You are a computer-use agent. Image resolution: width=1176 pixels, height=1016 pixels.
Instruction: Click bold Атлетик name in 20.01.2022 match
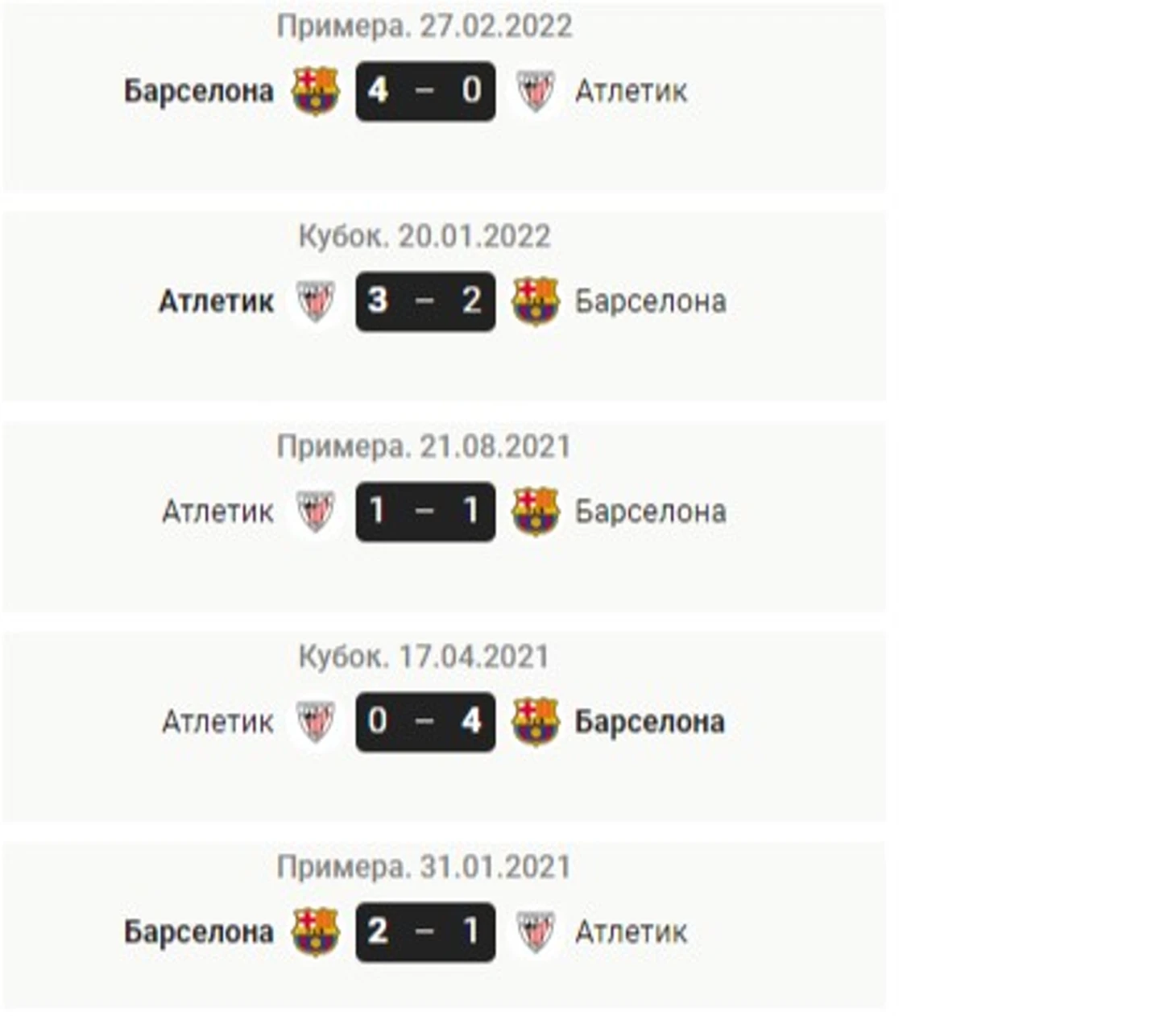[216, 301]
